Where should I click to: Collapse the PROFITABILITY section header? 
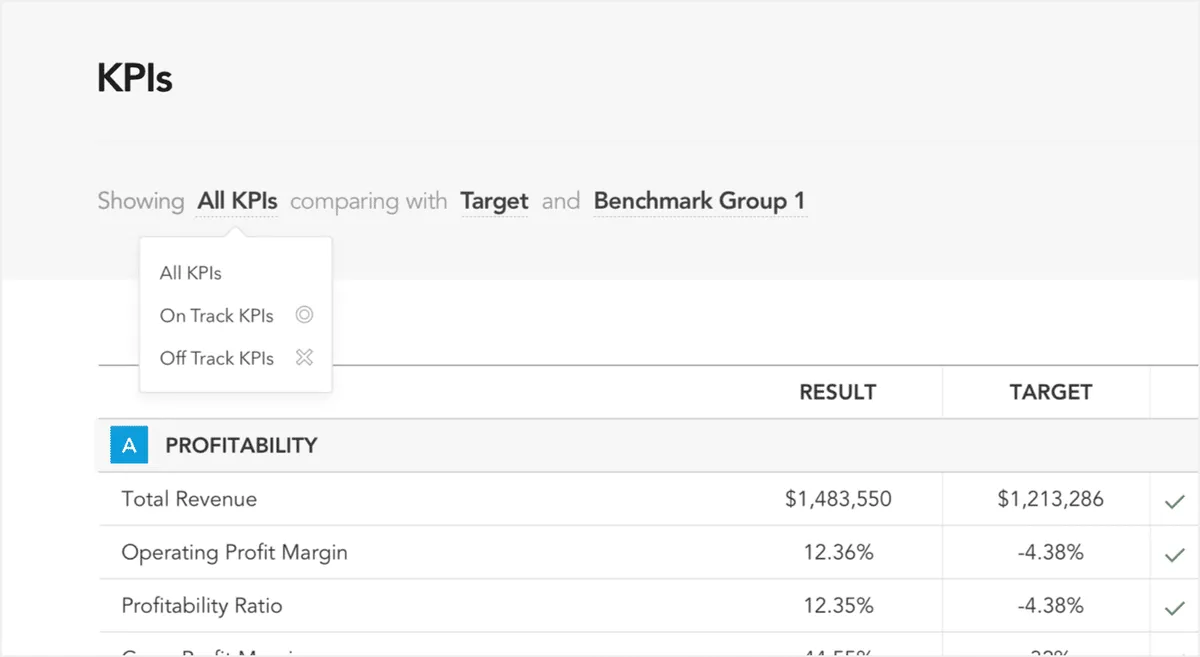point(241,445)
